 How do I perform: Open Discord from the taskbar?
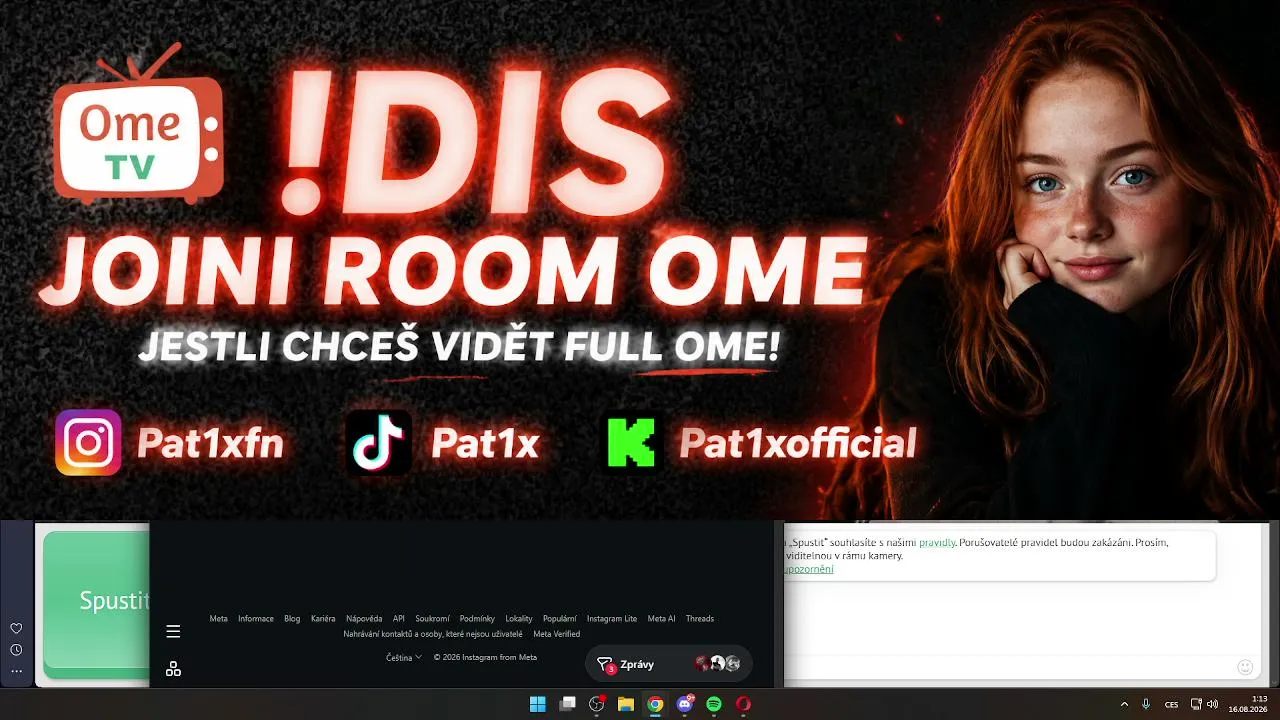tap(685, 704)
